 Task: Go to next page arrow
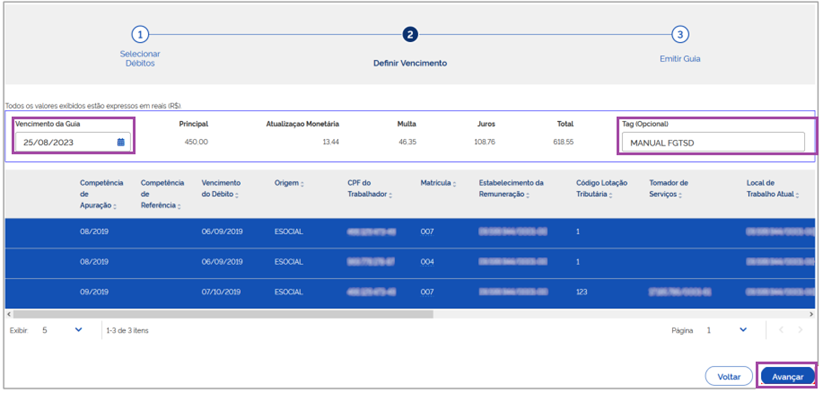pyautogui.click(x=800, y=330)
